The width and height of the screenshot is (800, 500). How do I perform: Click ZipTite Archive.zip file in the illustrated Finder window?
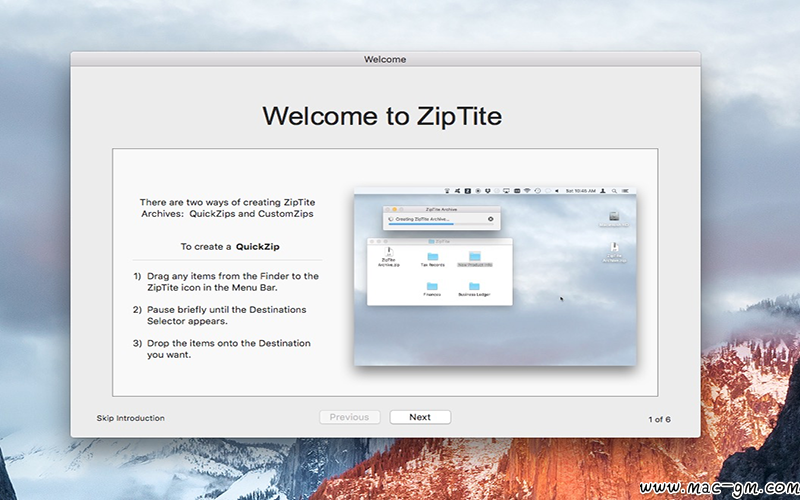click(389, 257)
